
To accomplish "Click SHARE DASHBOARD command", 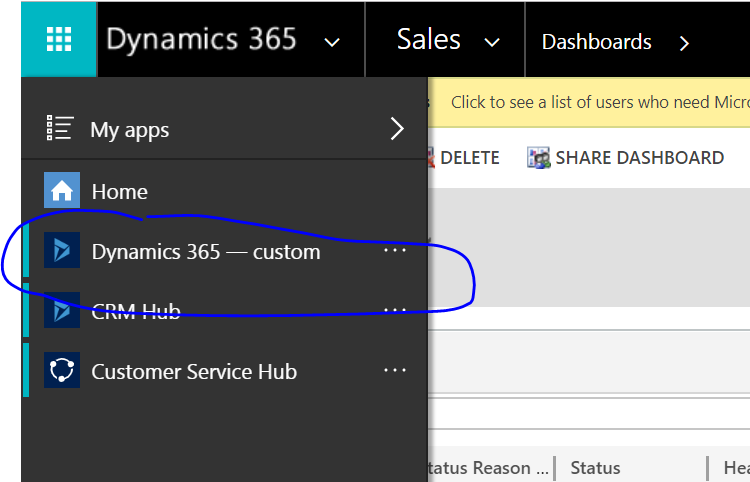I will click(x=640, y=158).
